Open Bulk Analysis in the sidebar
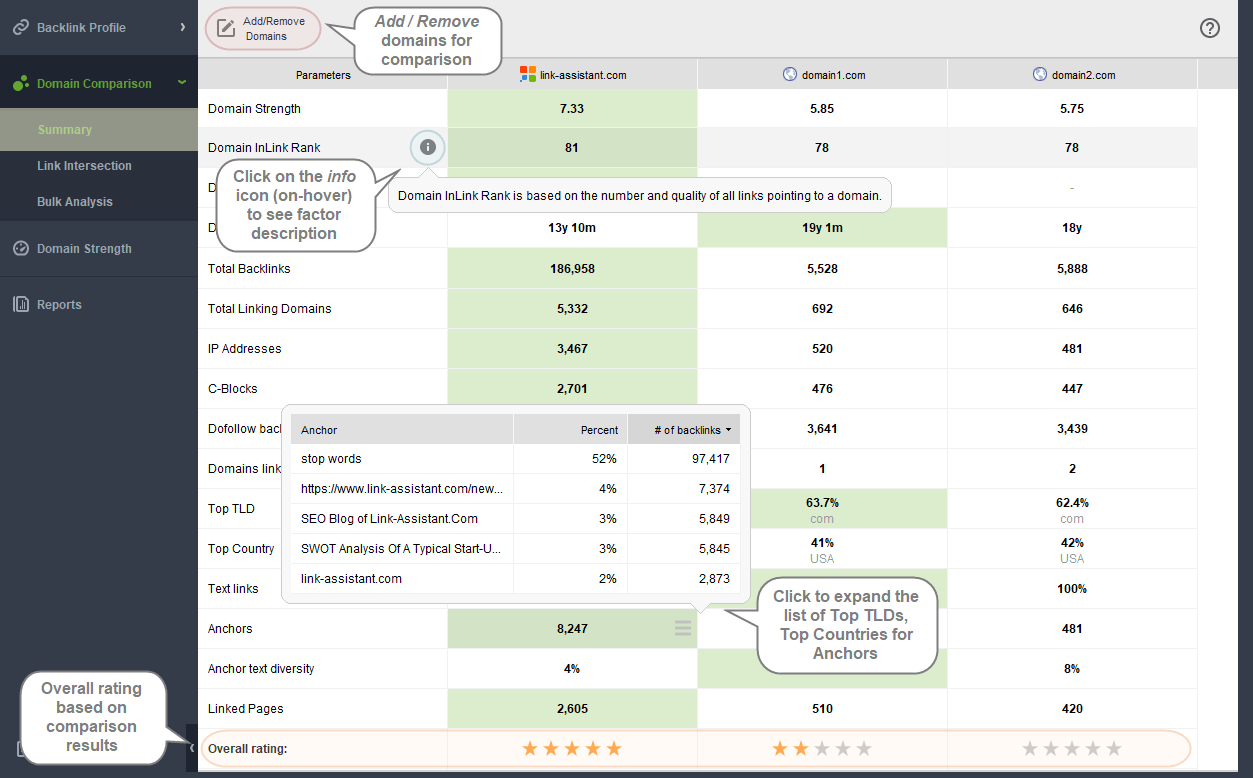1253x778 pixels. (x=75, y=202)
